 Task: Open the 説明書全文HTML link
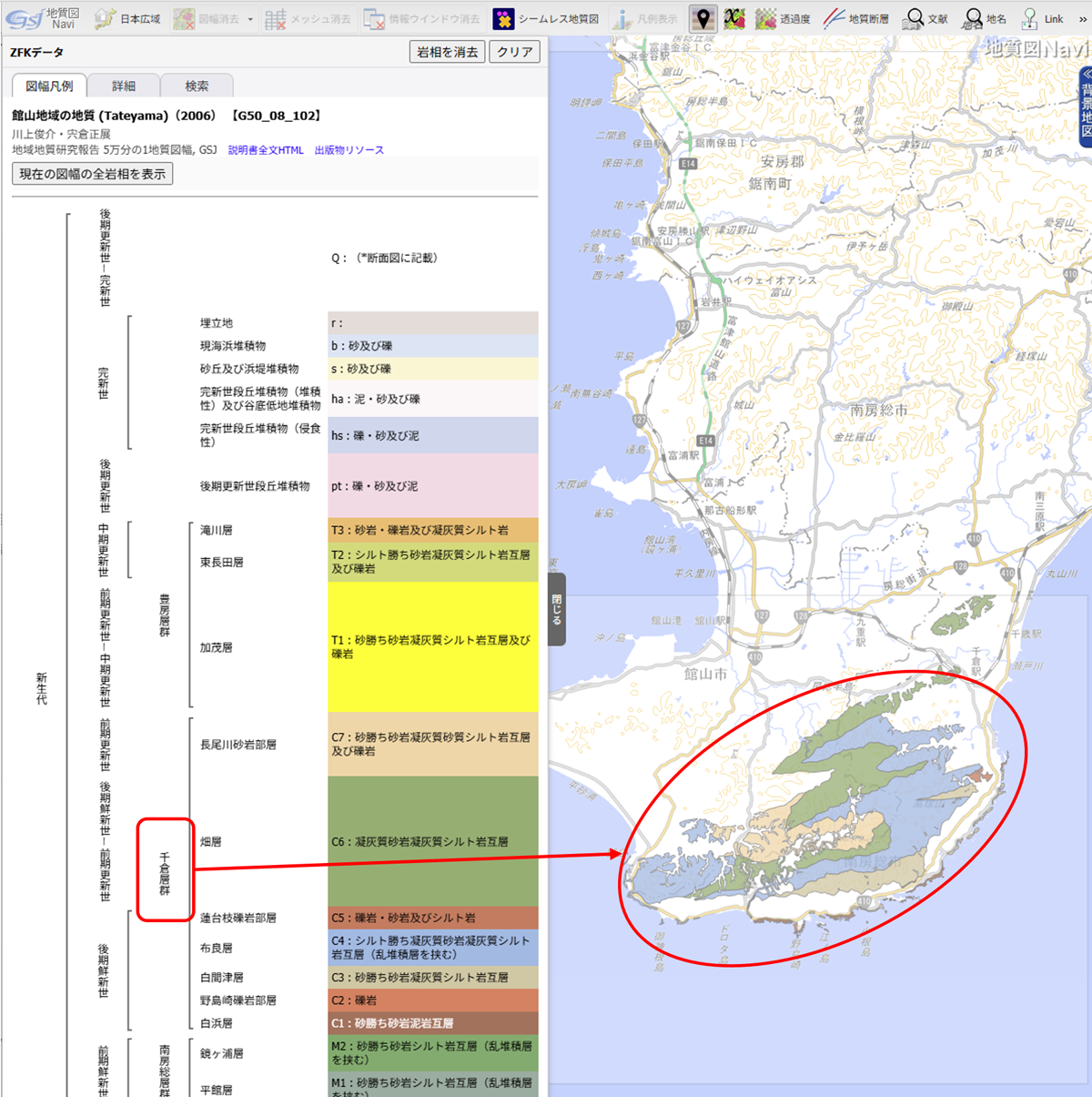(x=266, y=150)
